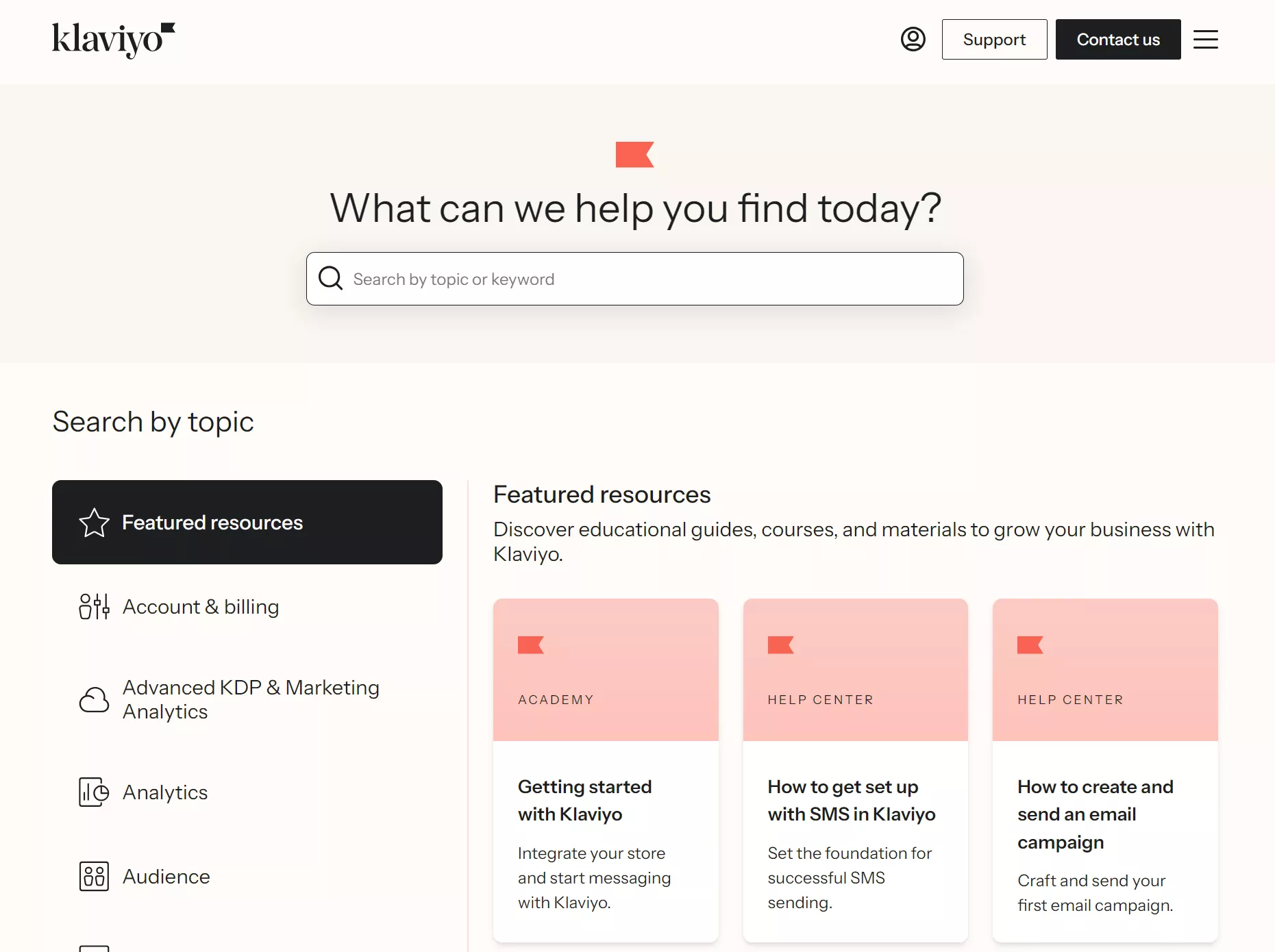Open How to create and send email campaign
Image resolution: width=1275 pixels, height=952 pixels.
pos(1105,771)
